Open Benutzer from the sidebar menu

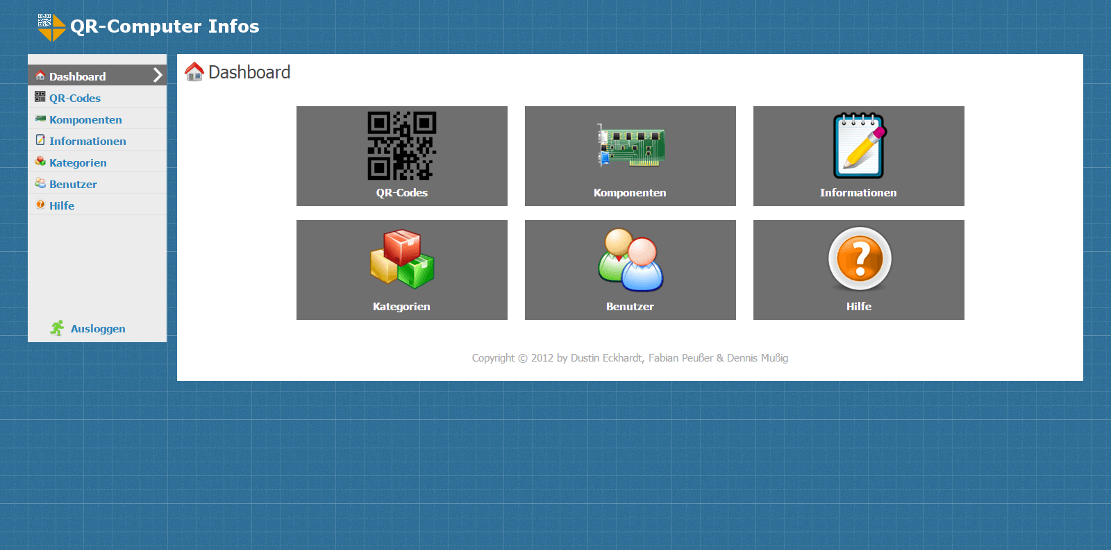point(97,184)
